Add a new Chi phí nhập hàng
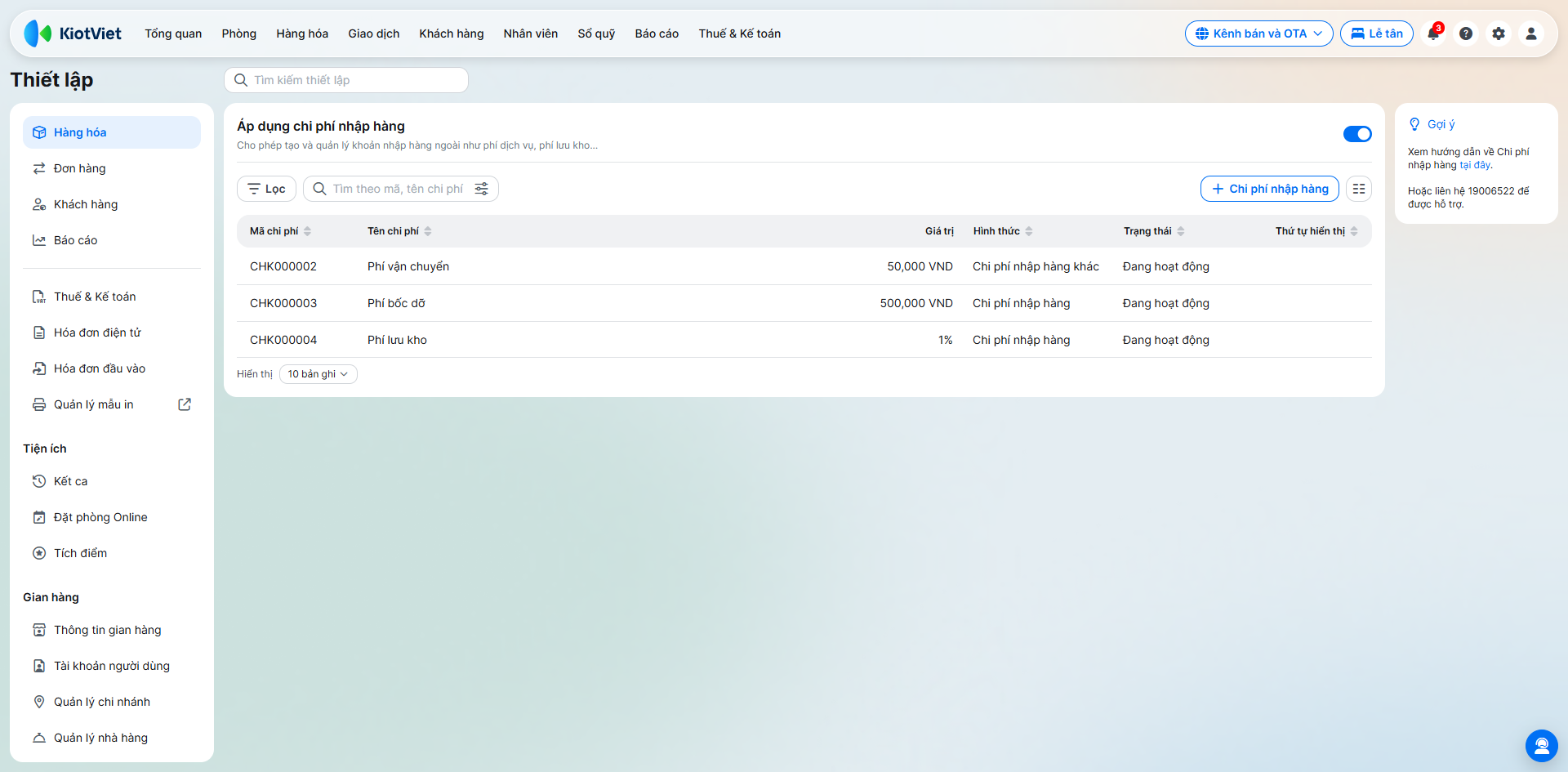Image resolution: width=1568 pixels, height=772 pixels. tap(1270, 189)
